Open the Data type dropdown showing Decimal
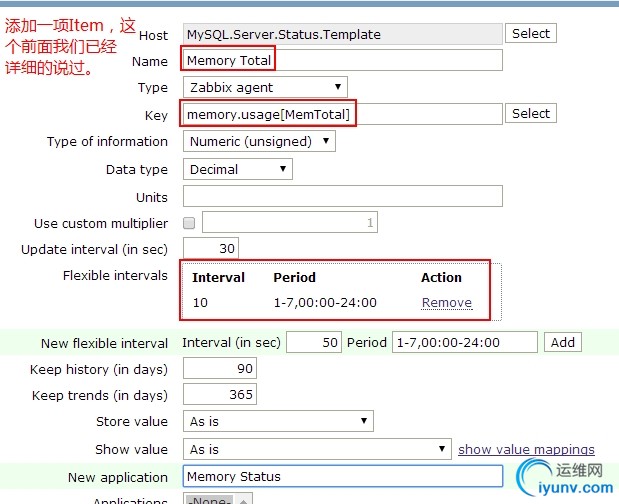The height and width of the screenshot is (504, 619). click(x=238, y=169)
